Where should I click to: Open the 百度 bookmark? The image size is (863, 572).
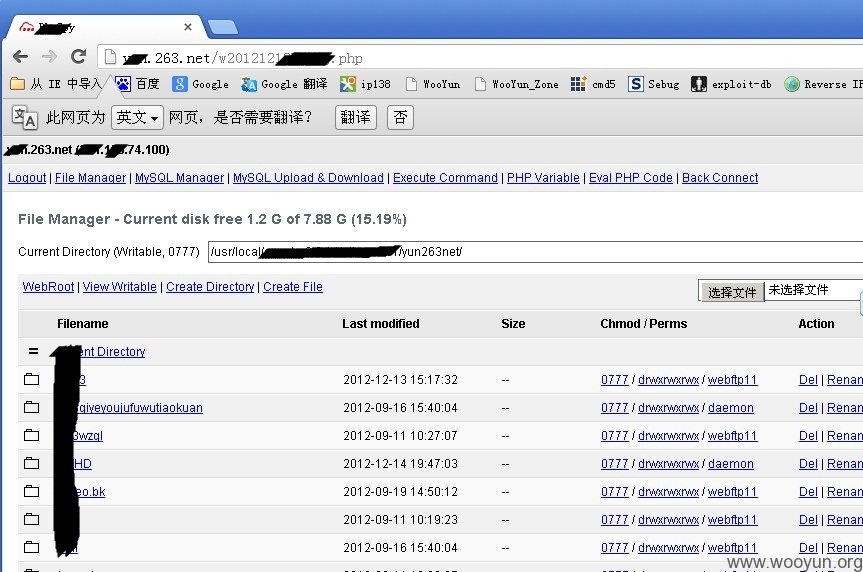[x=137, y=84]
